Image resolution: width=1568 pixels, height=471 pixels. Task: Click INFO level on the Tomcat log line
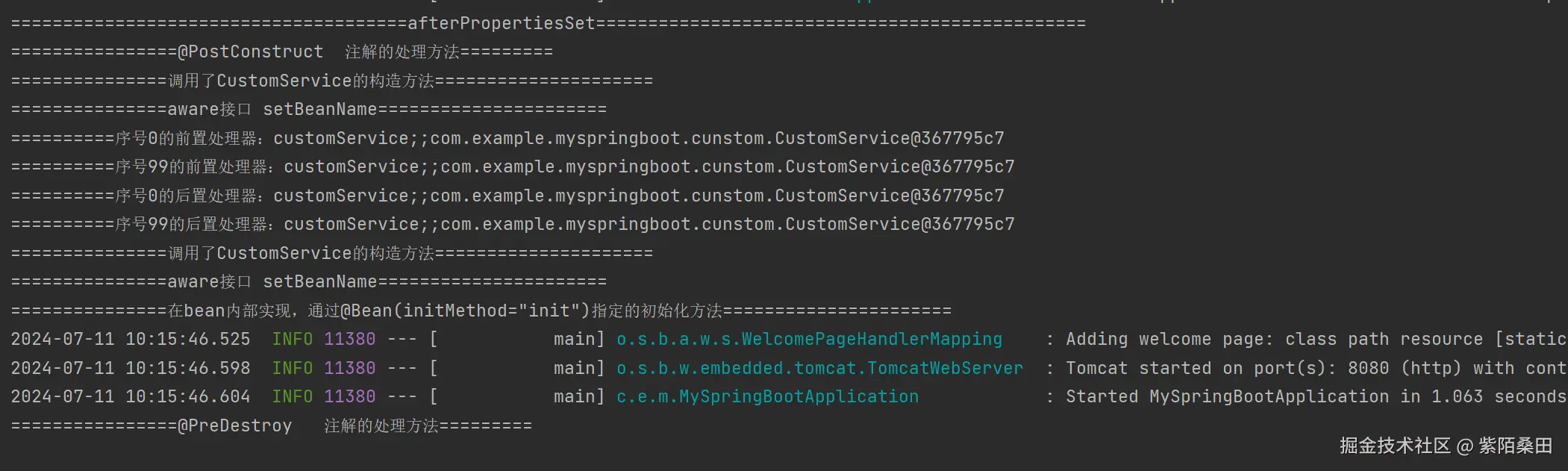tap(292, 368)
